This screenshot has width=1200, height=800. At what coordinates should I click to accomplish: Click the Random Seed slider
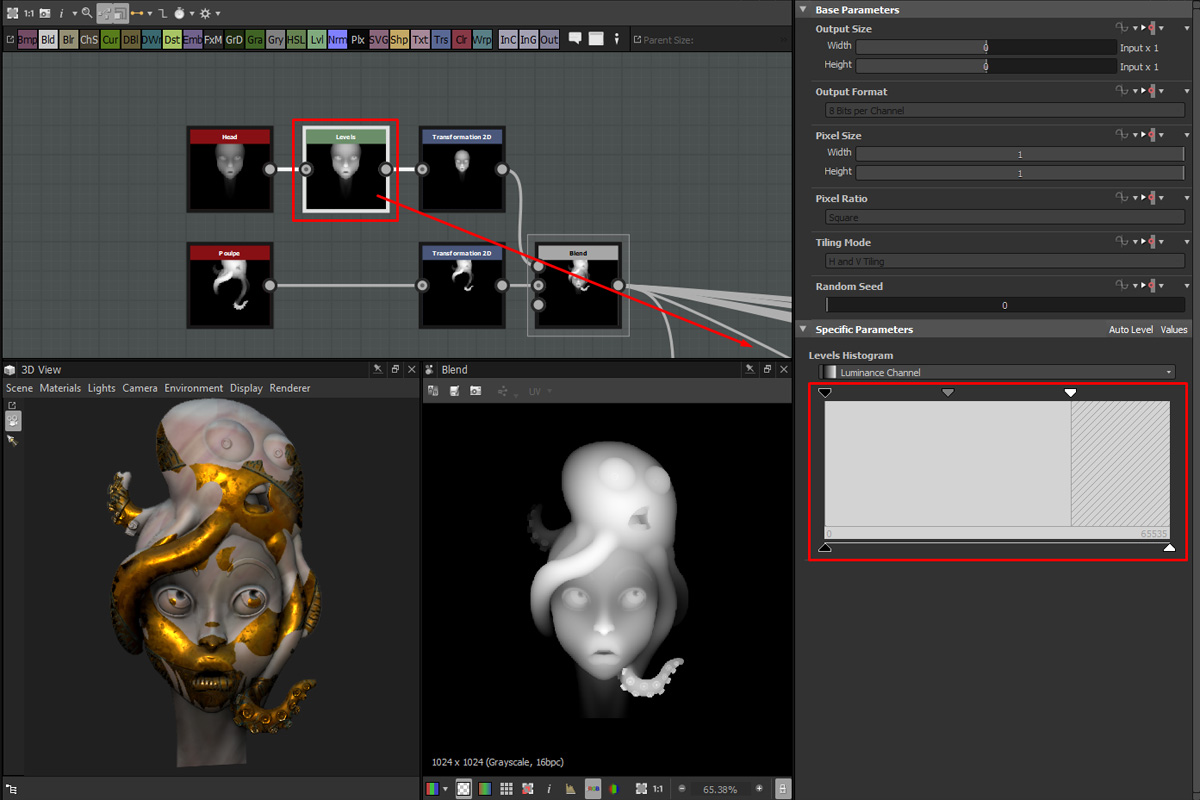click(1004, 305)
